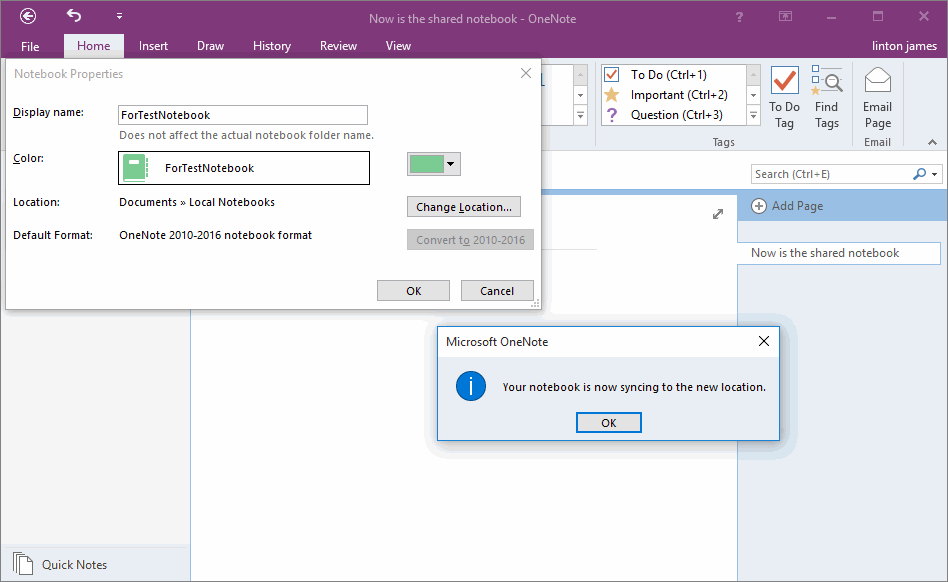Image resolution: width=948 pixels, height=582 pixels.
Task: Select the To Do Tag button
Action: click(784, 95)
